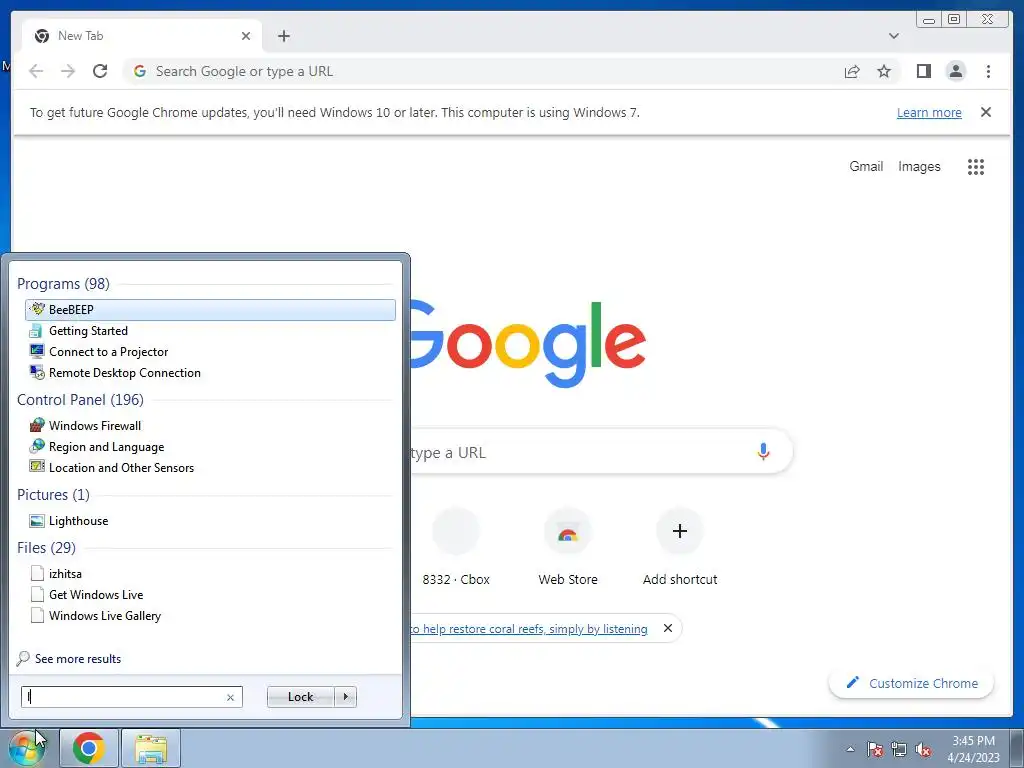Open the izhitsa file
The height and width of the screenshot is (768, 1024).
210,573
